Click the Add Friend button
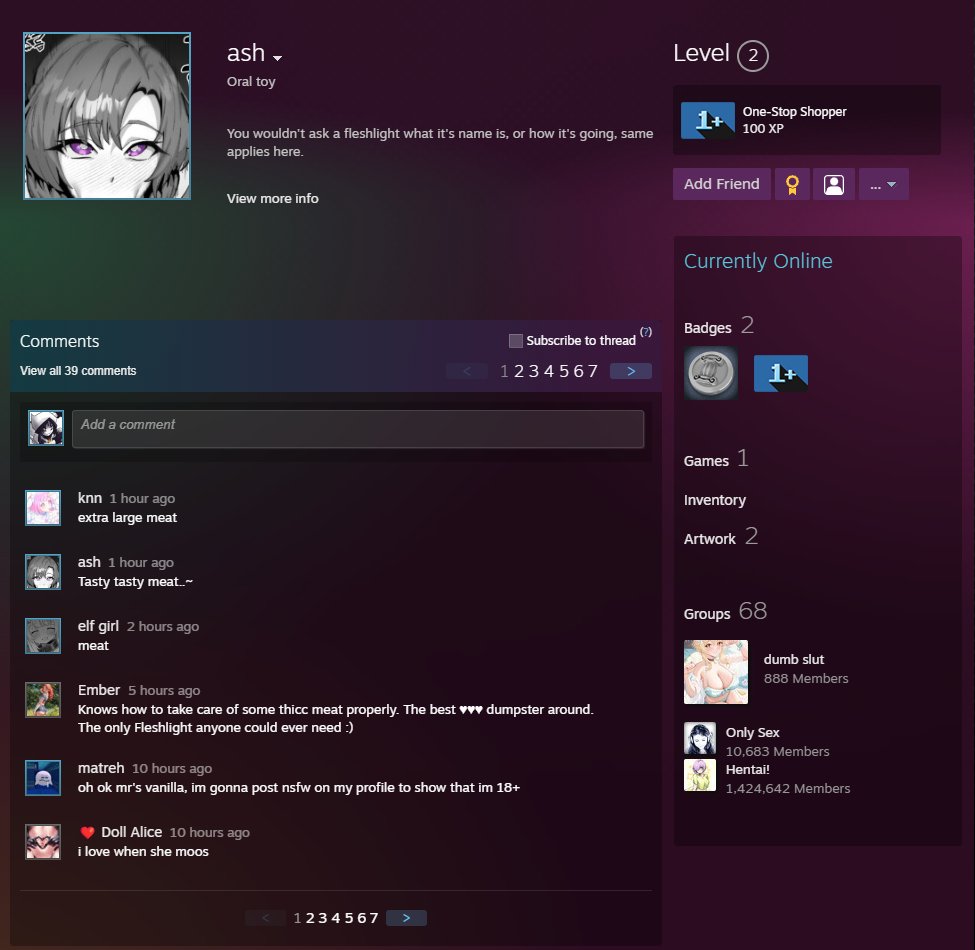This screenshot has width=975, height=950. [721, 184]
